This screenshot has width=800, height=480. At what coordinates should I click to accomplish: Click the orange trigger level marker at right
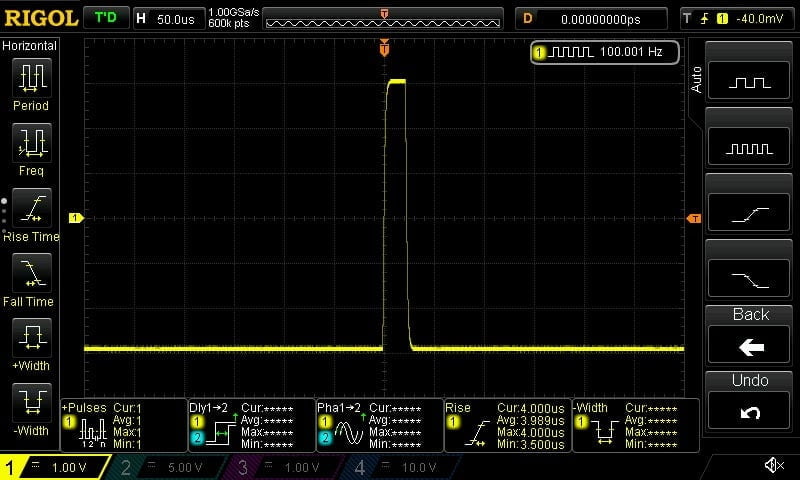point(694,218)
